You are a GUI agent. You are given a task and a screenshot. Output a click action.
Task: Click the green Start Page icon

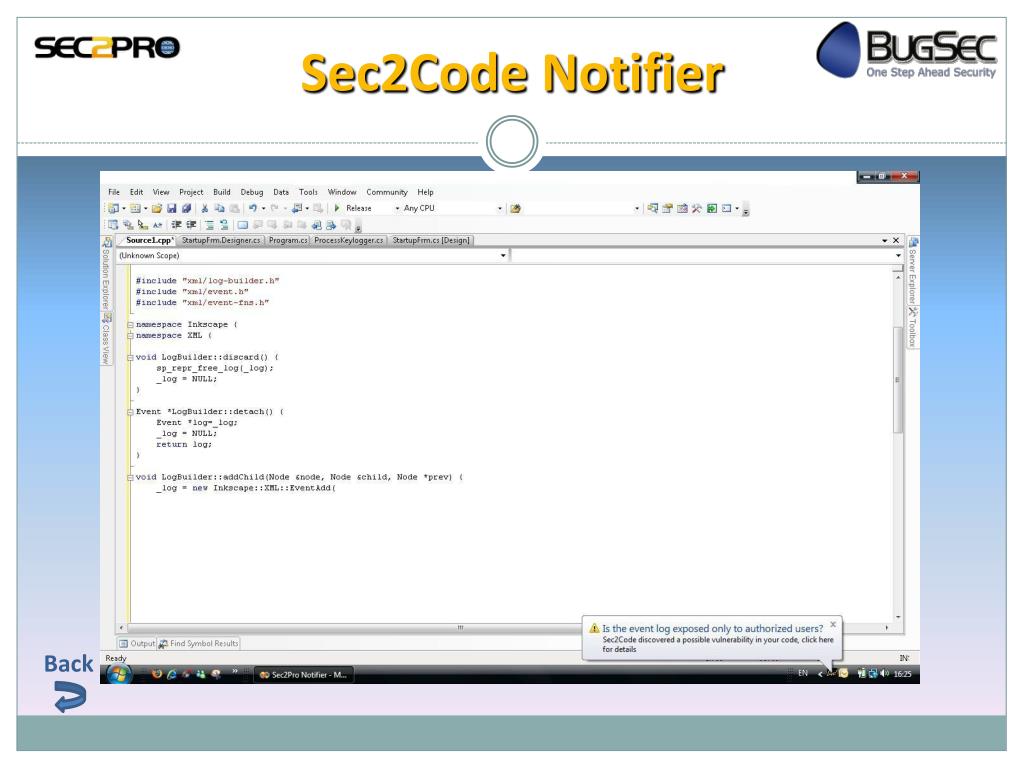click(x=712, y=208)
